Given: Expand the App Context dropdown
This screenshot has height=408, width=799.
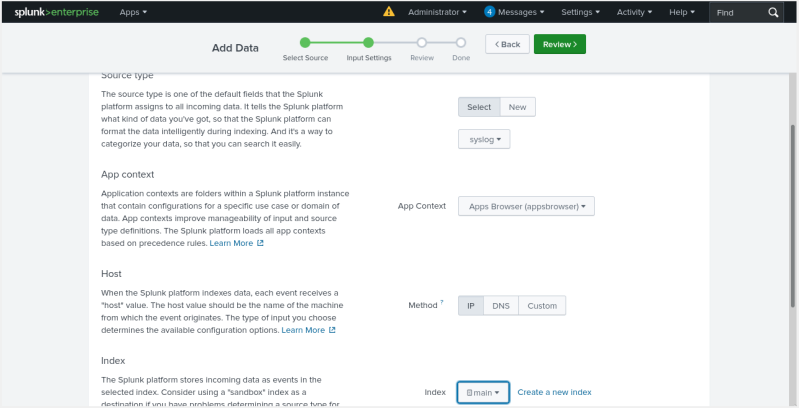Looking at the screenshot, I should click(x=526, y=206).
